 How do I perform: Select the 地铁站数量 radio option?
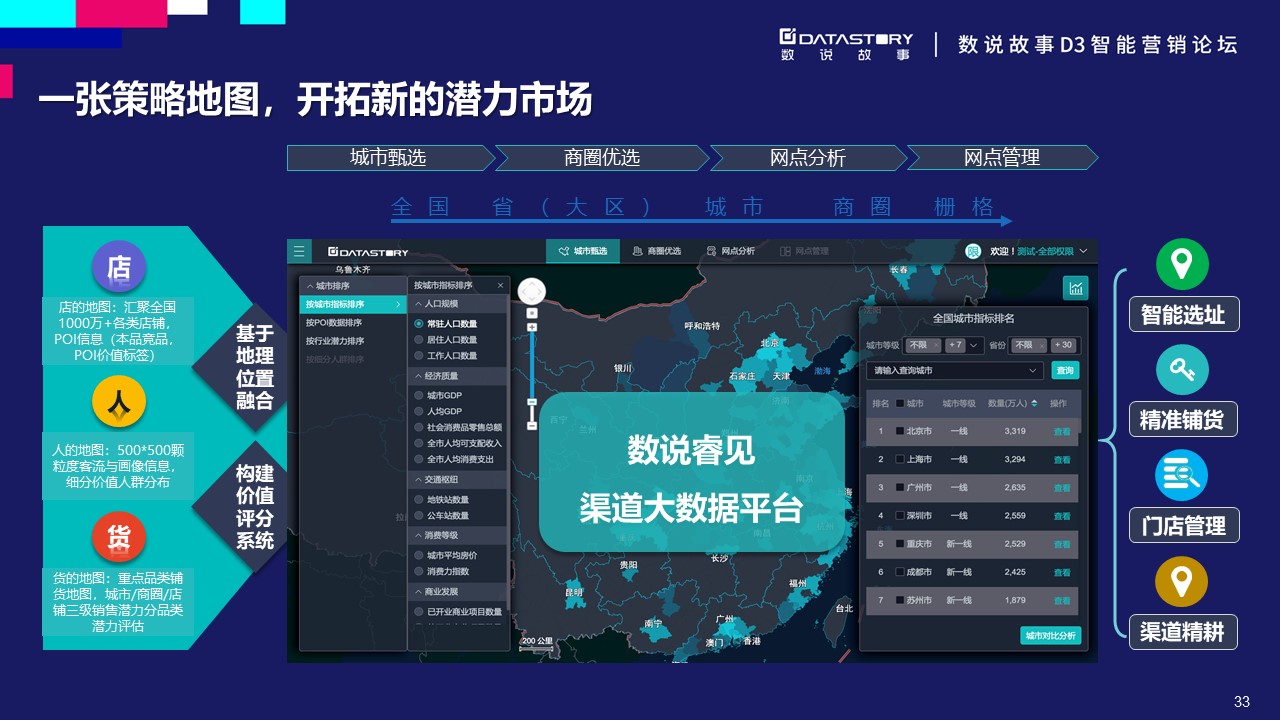click(418, 500)
